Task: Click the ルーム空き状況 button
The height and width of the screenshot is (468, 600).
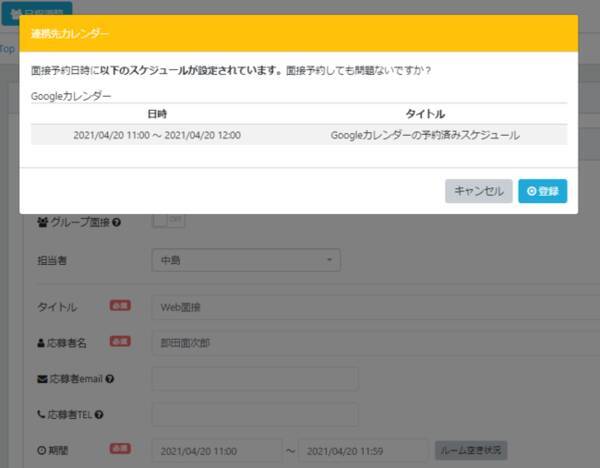Action: click(x=471, y=450)
